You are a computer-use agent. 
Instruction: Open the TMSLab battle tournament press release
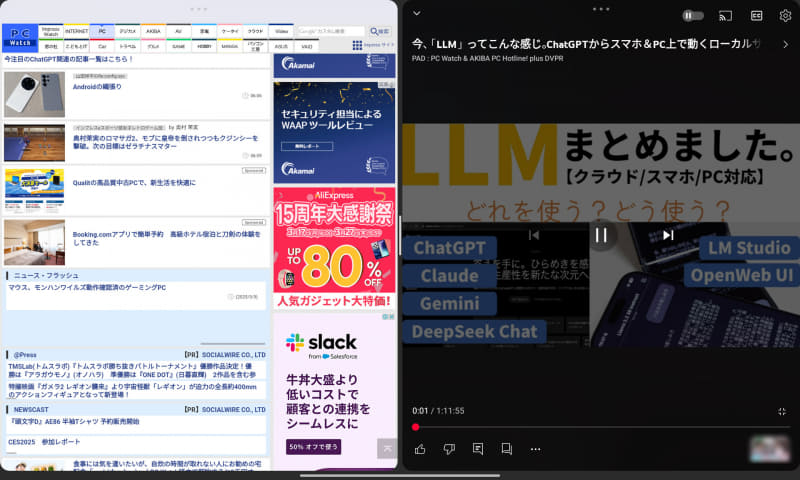point(130,370)
